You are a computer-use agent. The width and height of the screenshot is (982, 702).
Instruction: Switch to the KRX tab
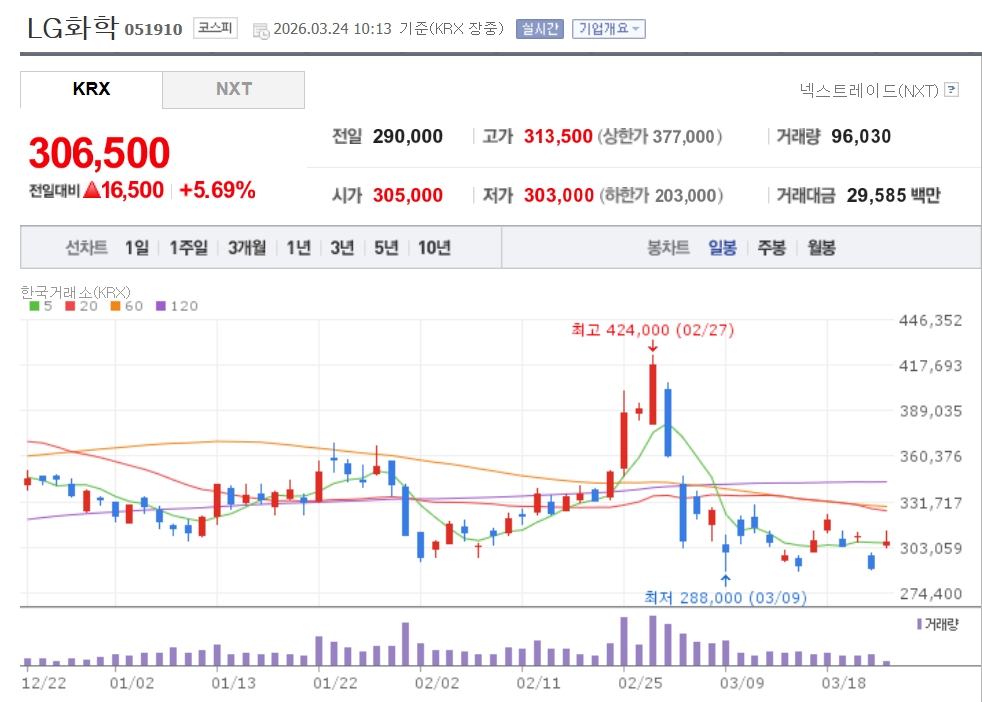click(91, 89)
